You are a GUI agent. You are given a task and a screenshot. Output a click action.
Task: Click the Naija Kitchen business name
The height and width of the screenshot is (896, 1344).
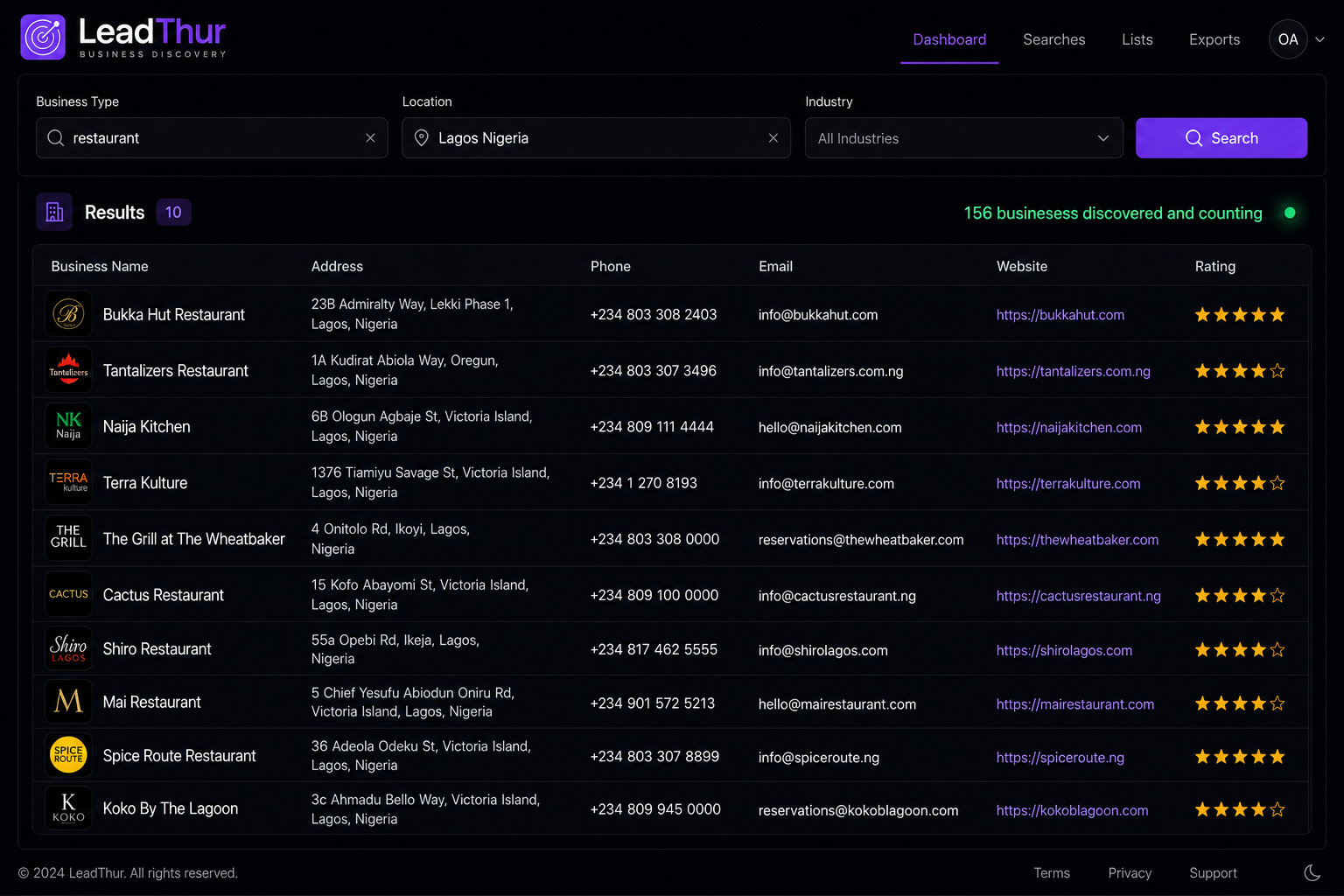[147, 426]
